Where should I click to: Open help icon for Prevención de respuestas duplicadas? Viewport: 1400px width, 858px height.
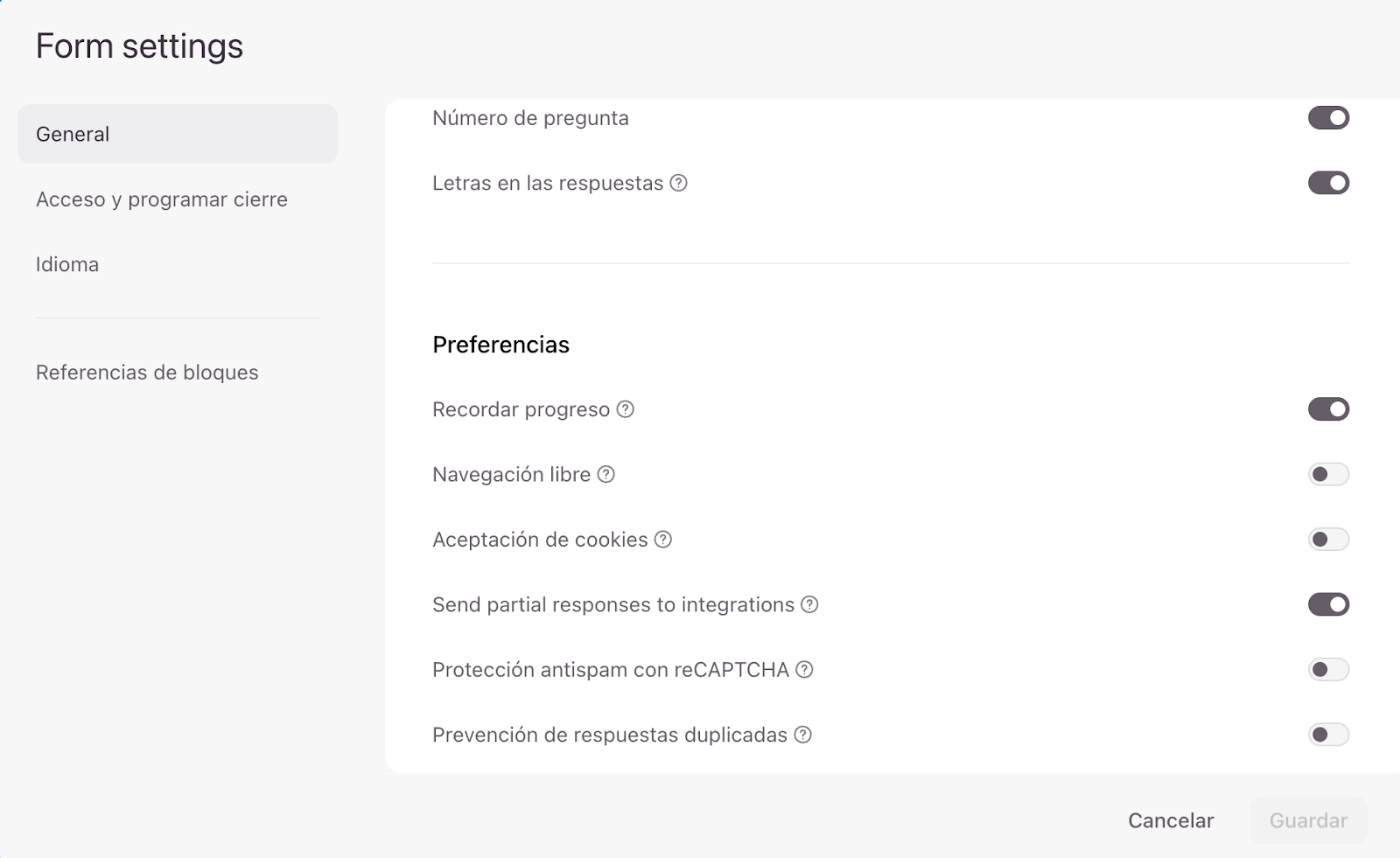[x=803, y=735]
